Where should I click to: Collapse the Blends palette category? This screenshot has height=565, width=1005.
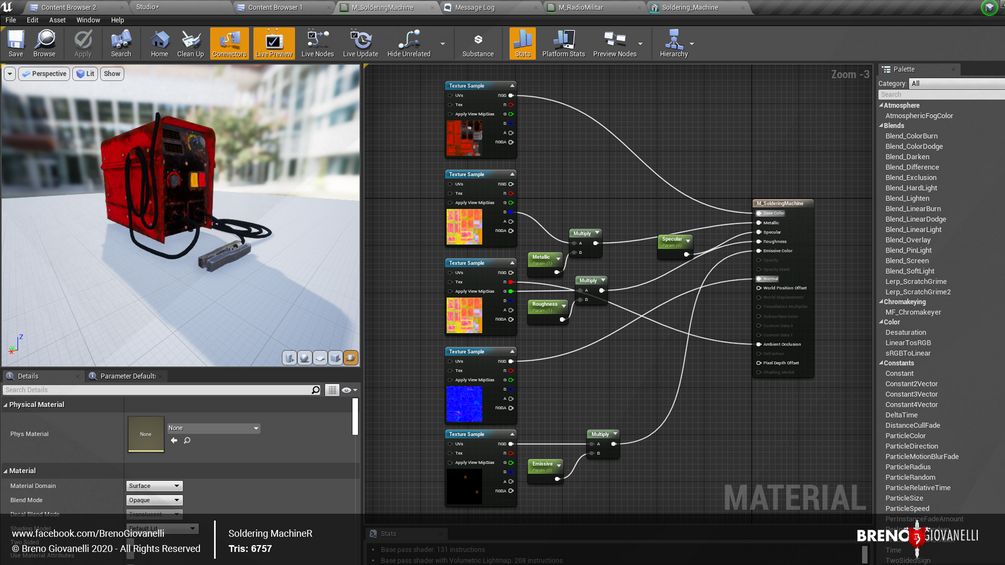pos(881,126)
